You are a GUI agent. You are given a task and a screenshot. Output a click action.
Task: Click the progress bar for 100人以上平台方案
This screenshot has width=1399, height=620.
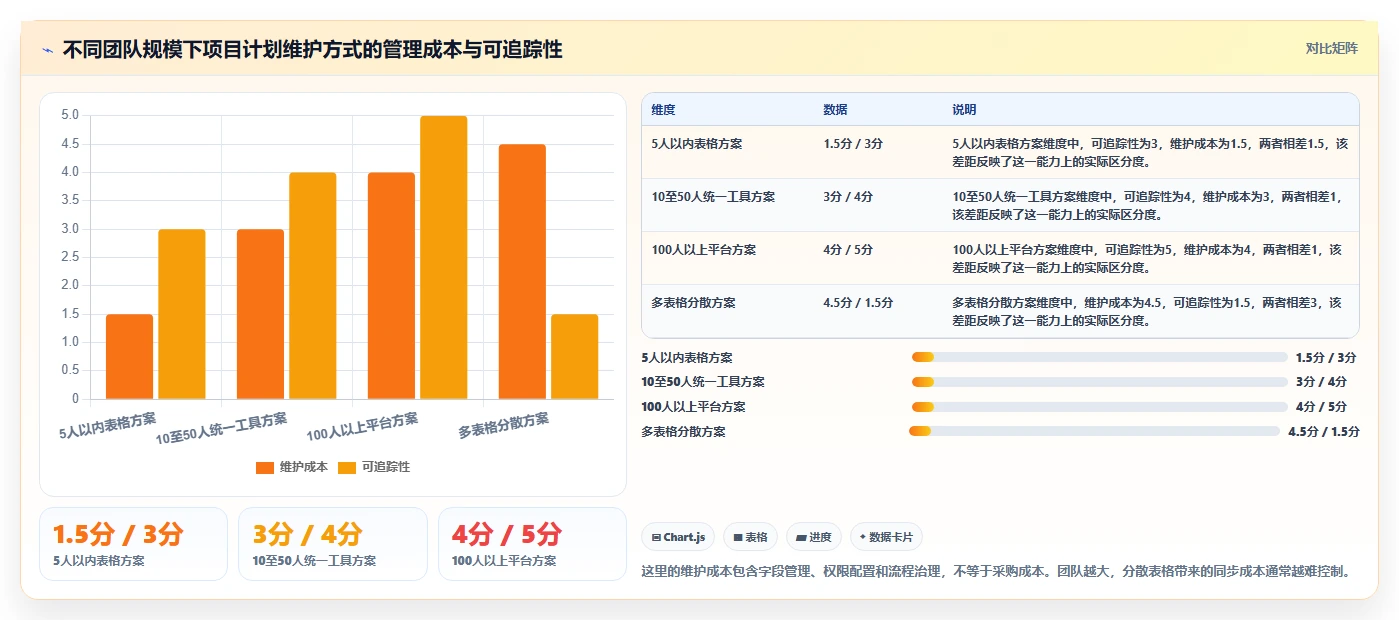1099,407
